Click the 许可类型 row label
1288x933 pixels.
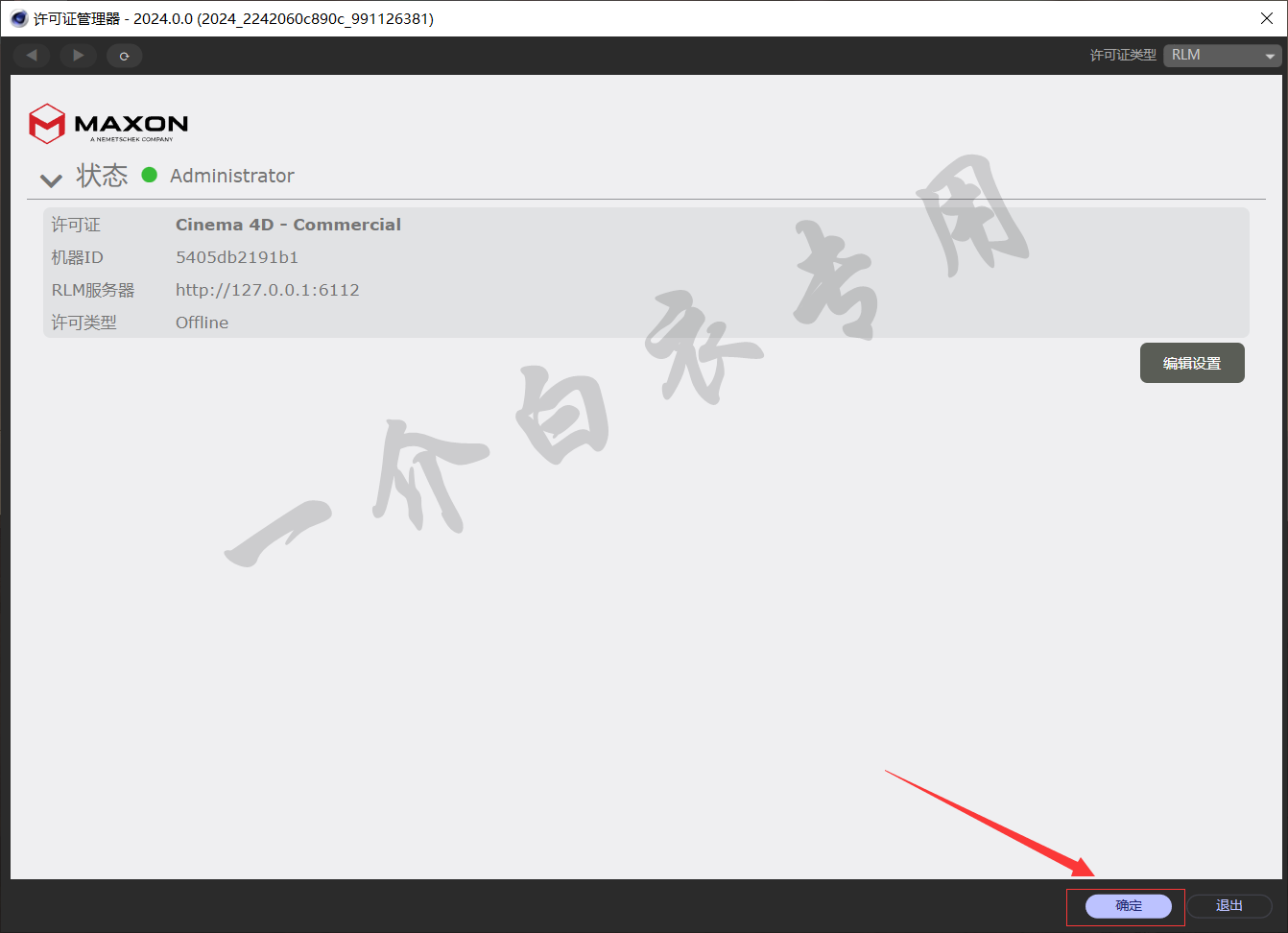(83, 323)
